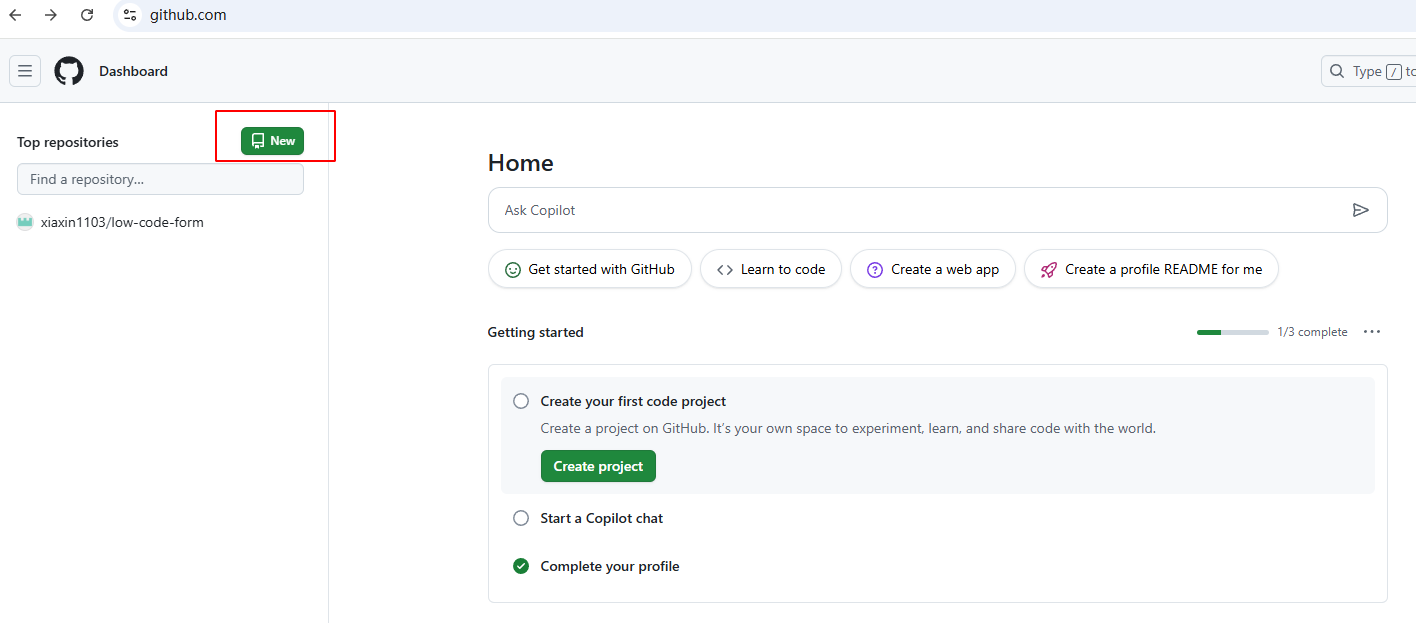
Task: Click the Ask Copilot input box
Action: [938, 210]
